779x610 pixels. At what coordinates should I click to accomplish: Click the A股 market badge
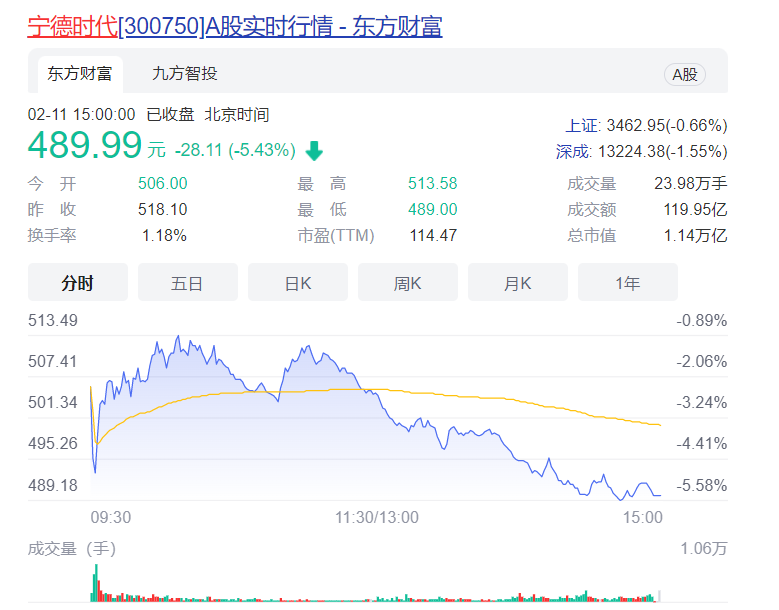point(685,75)
